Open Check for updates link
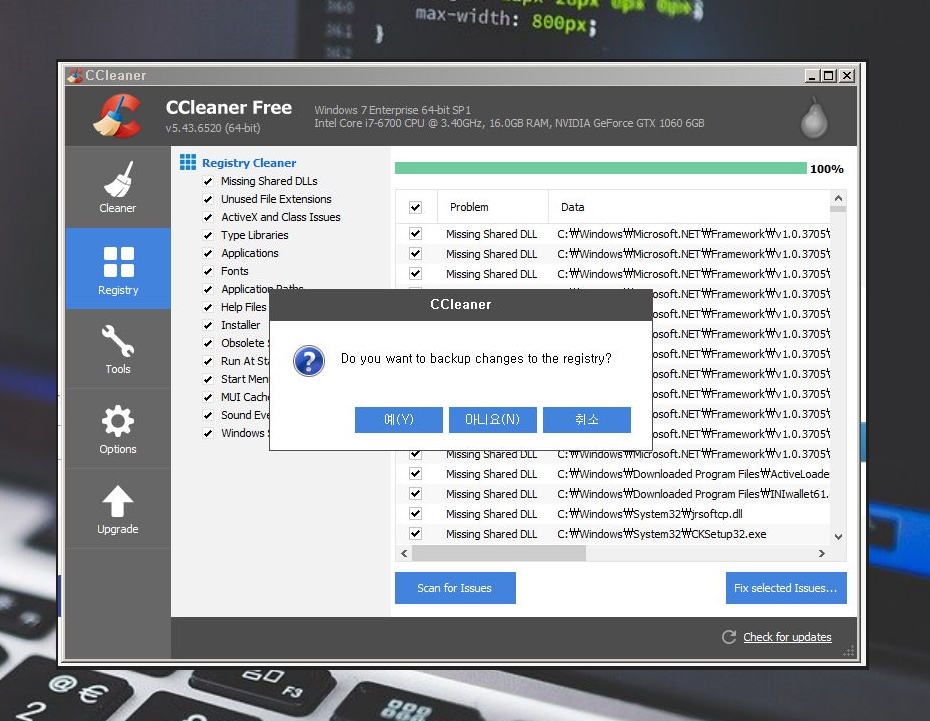 point(787,637)
